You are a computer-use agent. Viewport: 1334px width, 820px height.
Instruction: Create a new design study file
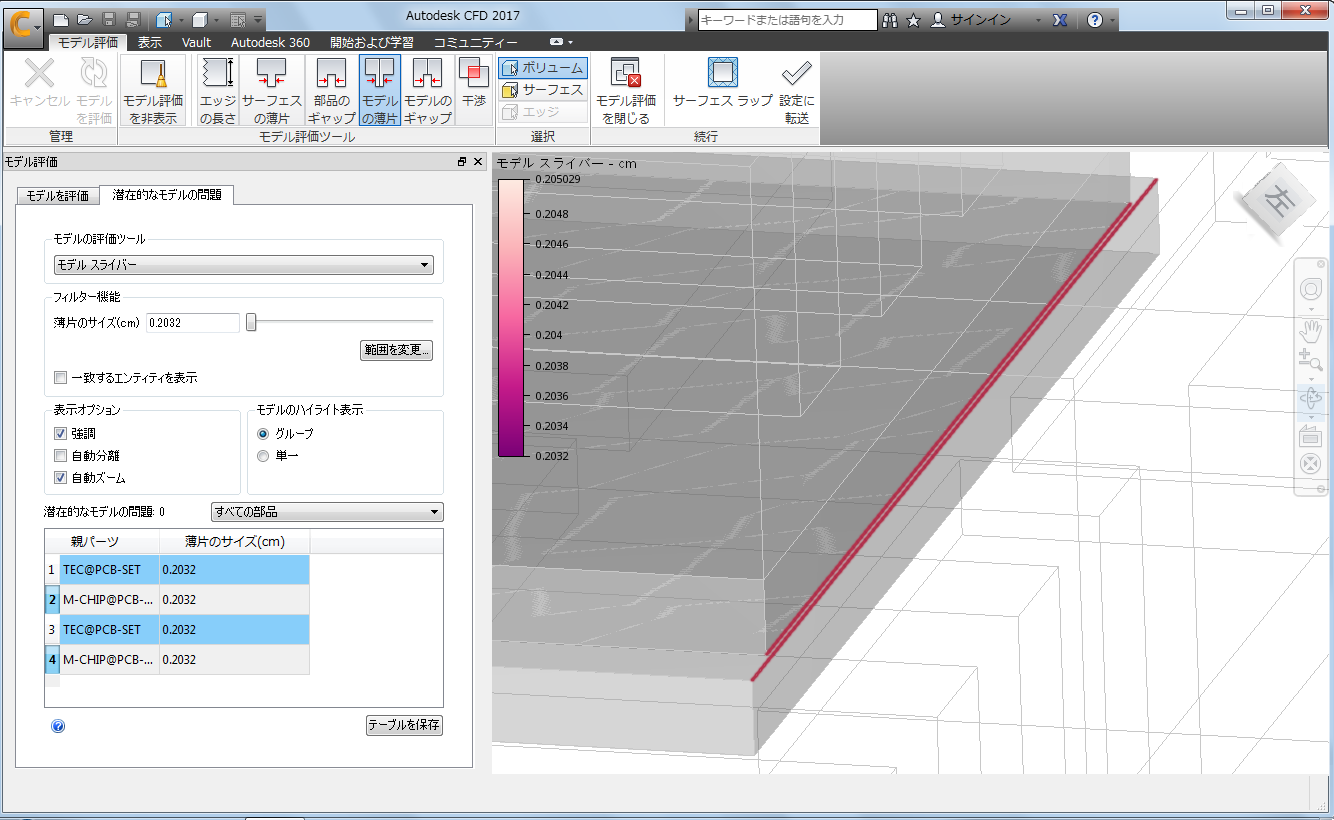(61, 19)
